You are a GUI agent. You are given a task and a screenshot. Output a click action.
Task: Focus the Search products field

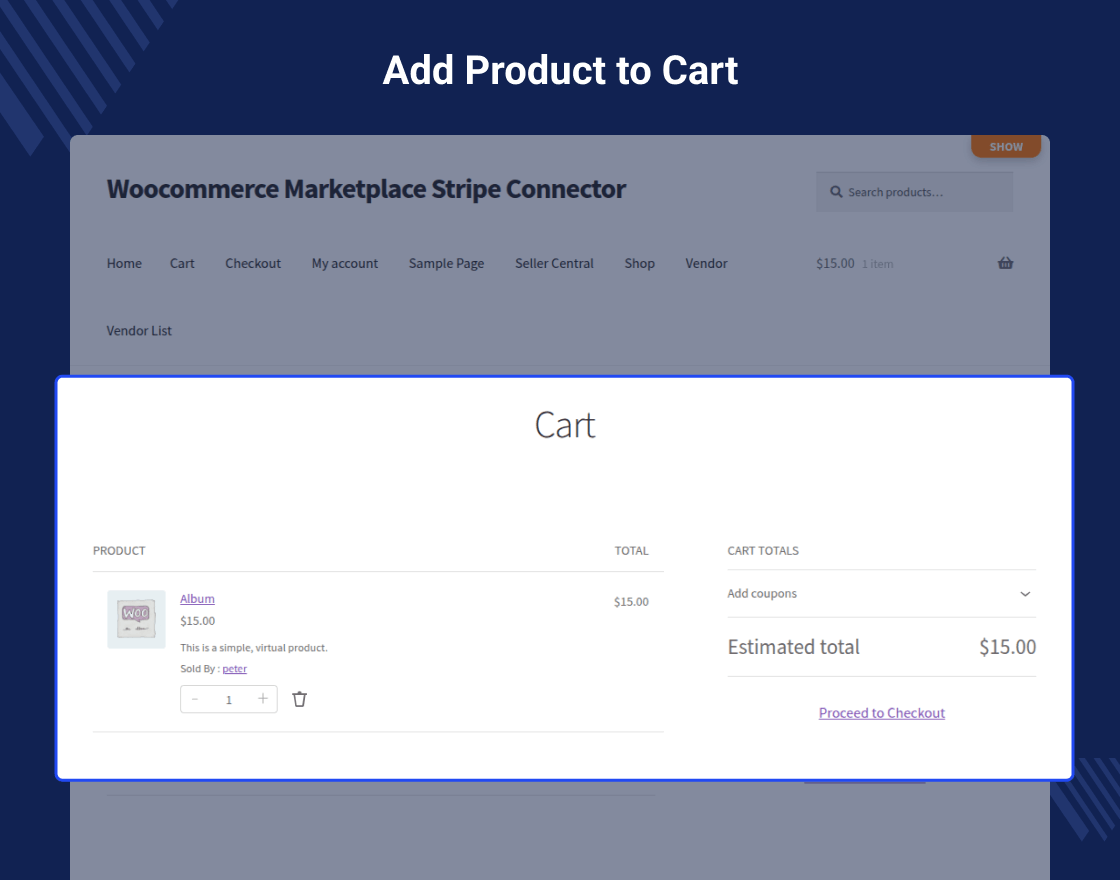coord(914,192)
